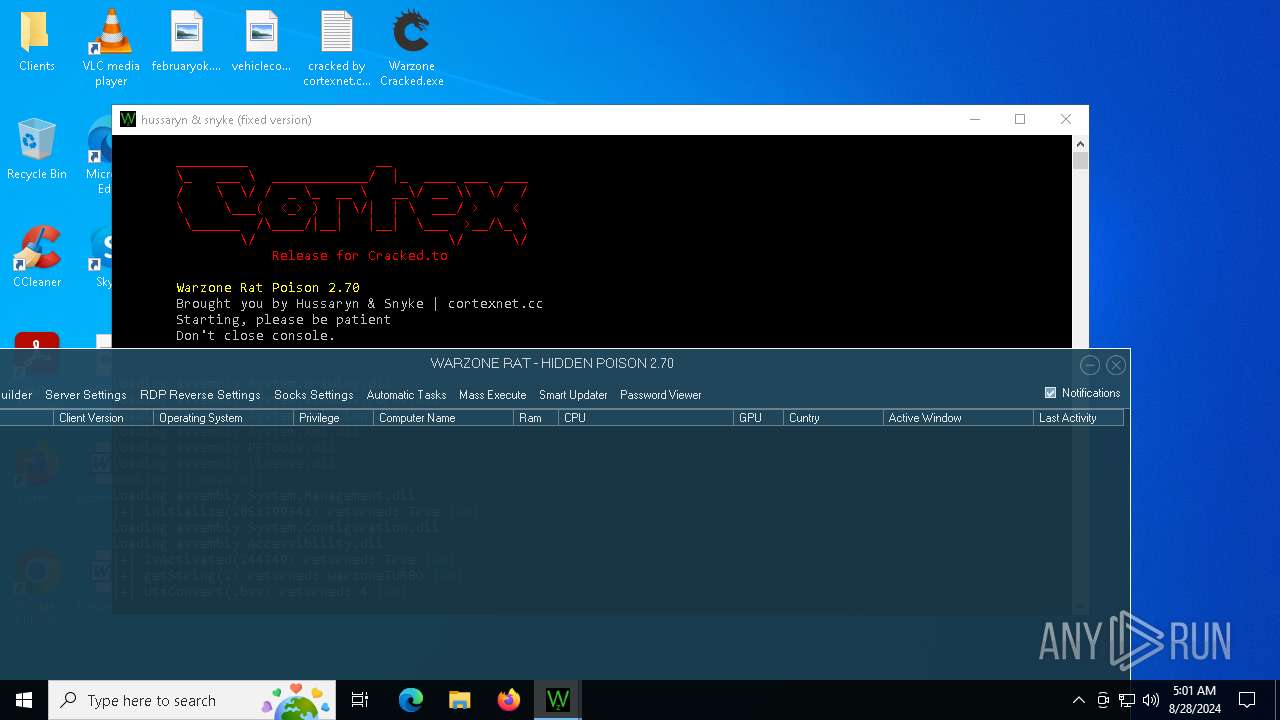Sort by the Client Version column
Screen dimensions: 1280x720
pos(103,418)
